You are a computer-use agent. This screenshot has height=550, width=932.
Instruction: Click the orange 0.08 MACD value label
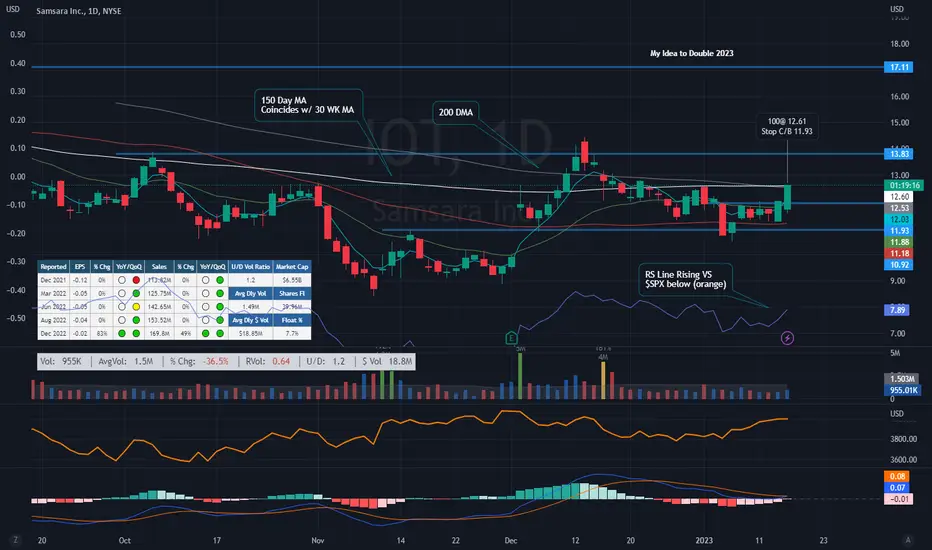click(897, 476)
